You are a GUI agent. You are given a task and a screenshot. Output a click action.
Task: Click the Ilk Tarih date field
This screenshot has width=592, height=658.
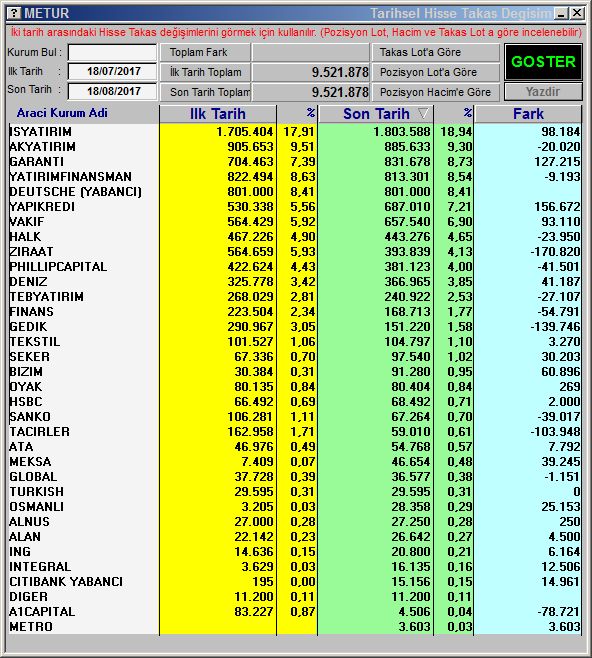(x=112, y=71)
